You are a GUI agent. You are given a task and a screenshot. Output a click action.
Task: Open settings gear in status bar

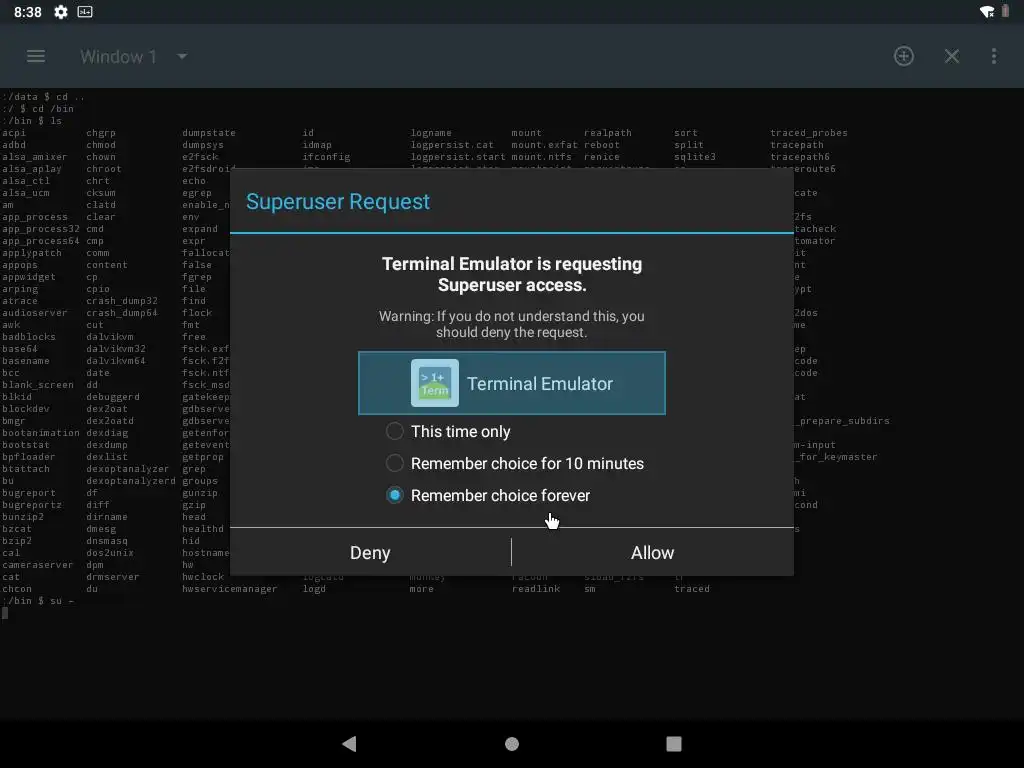point(61,12)
